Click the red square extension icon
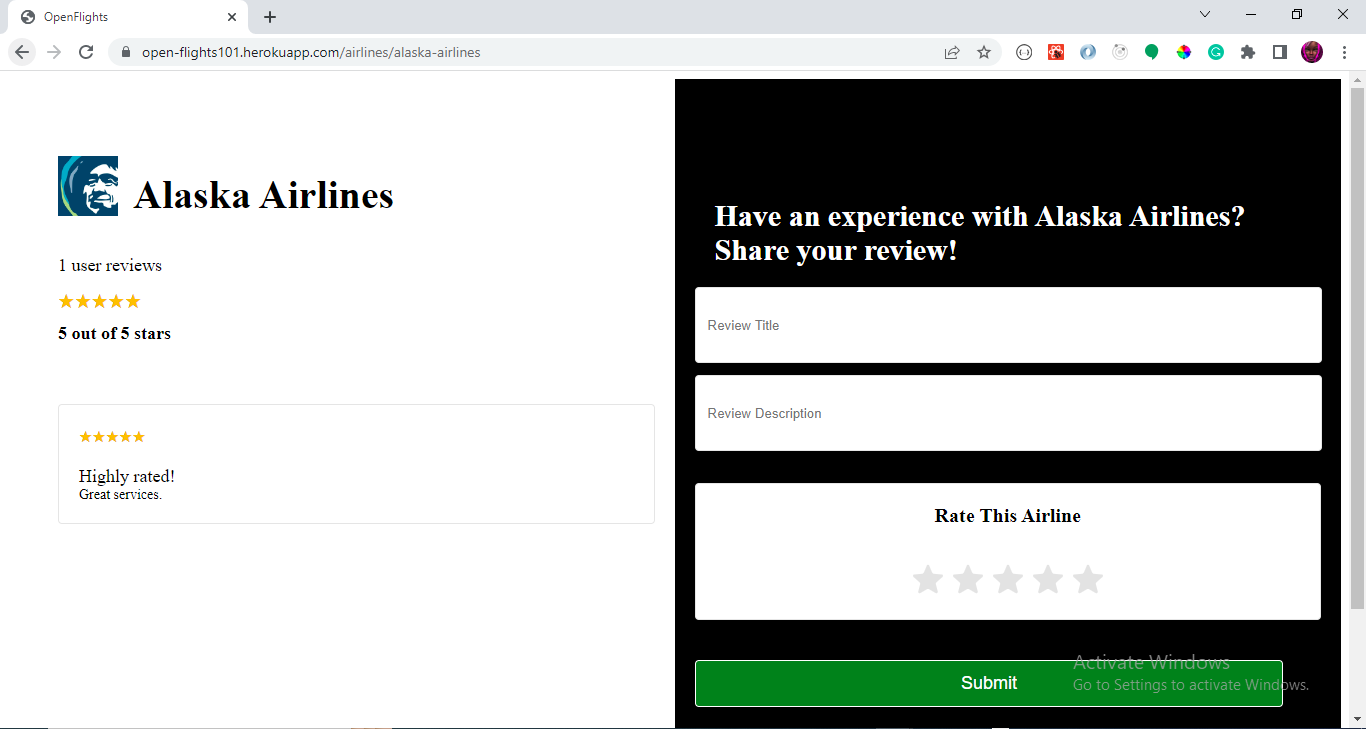1366x729 pixels. click(x=1056, y=52)
